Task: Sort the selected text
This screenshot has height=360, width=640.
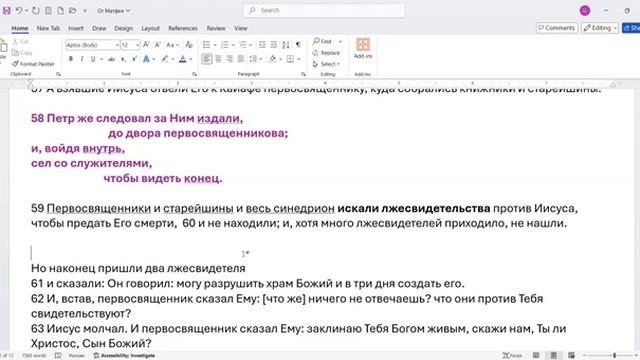Action: coord(286,44)
